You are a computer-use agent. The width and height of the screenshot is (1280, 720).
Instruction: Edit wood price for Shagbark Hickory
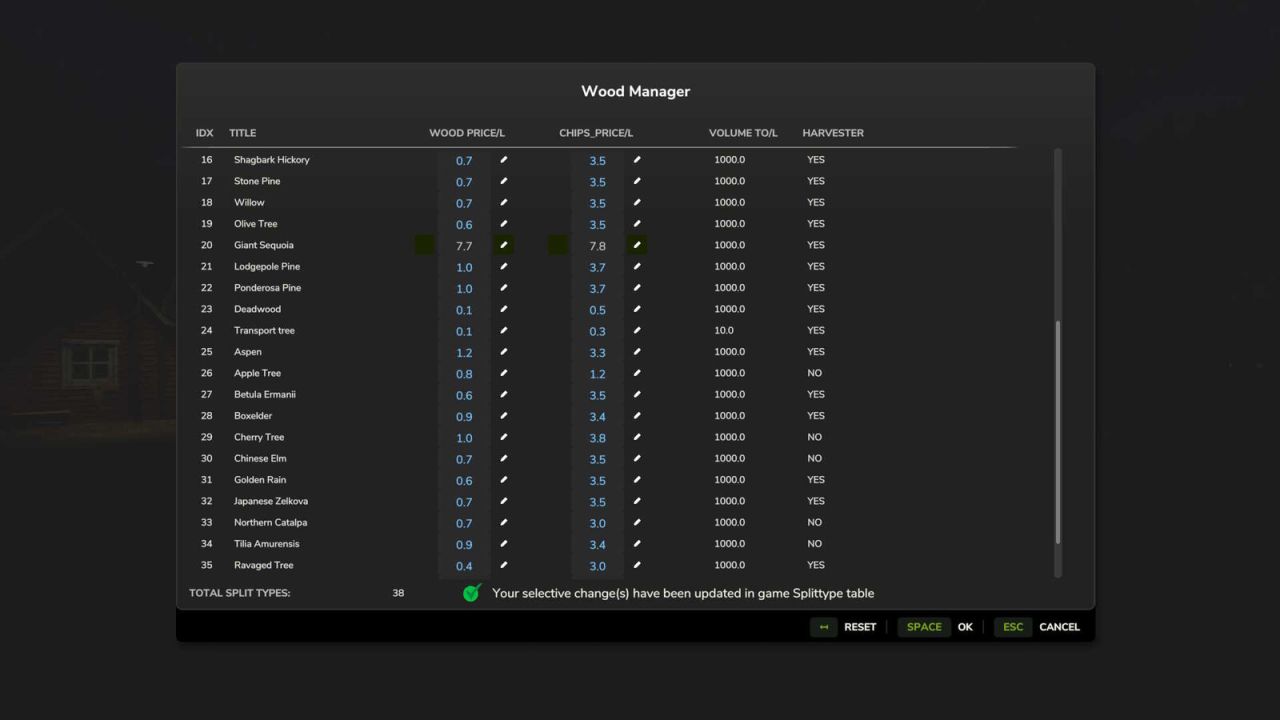coord(504,160)
